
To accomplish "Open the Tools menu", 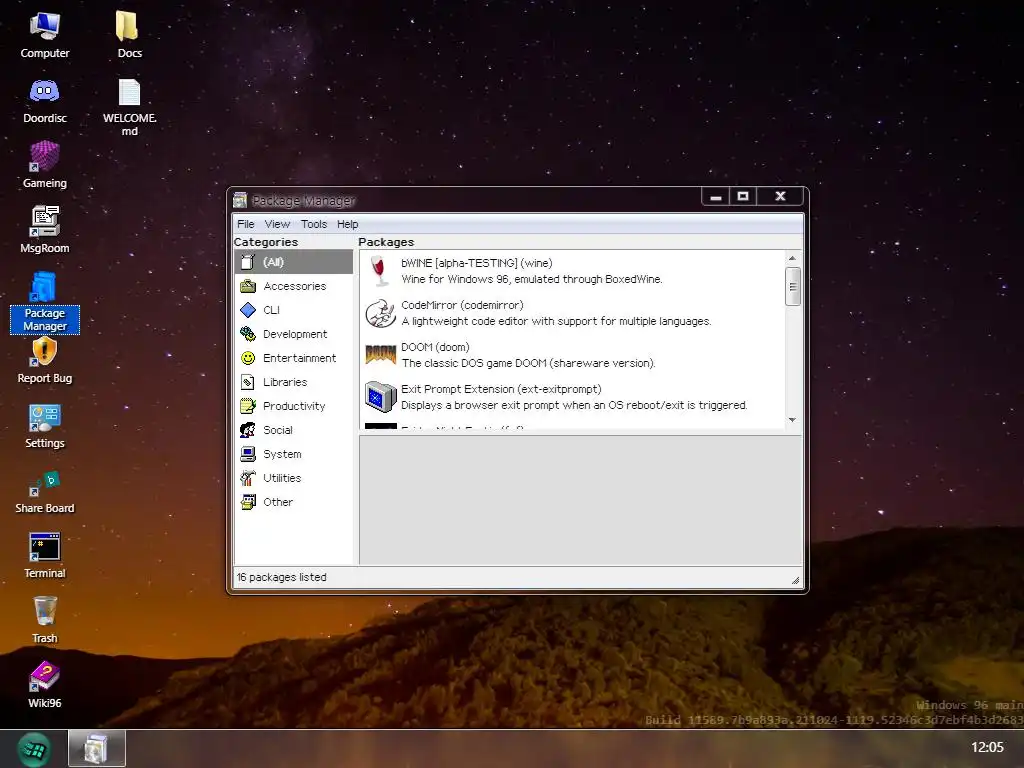I will (313, 224).
